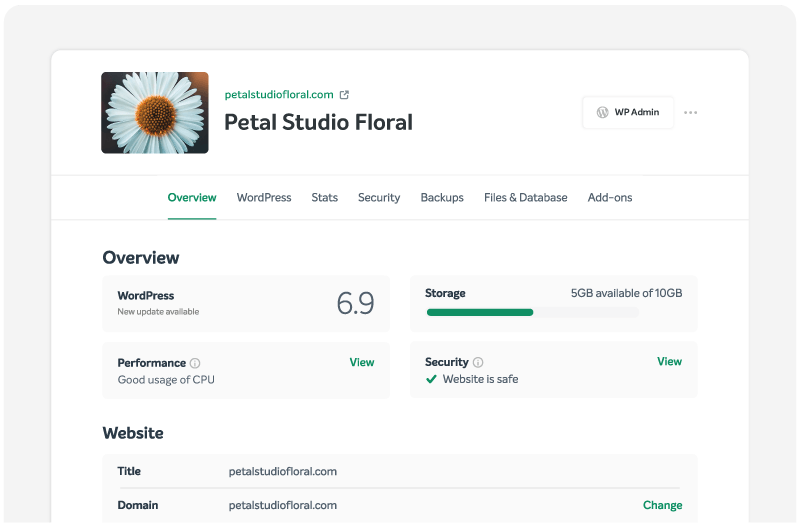Viewport: 800px width, 528px height.
Task: Open external link icon beside petalstudiofloral.com
Action: pyautogui.click(x=344, y=95)
